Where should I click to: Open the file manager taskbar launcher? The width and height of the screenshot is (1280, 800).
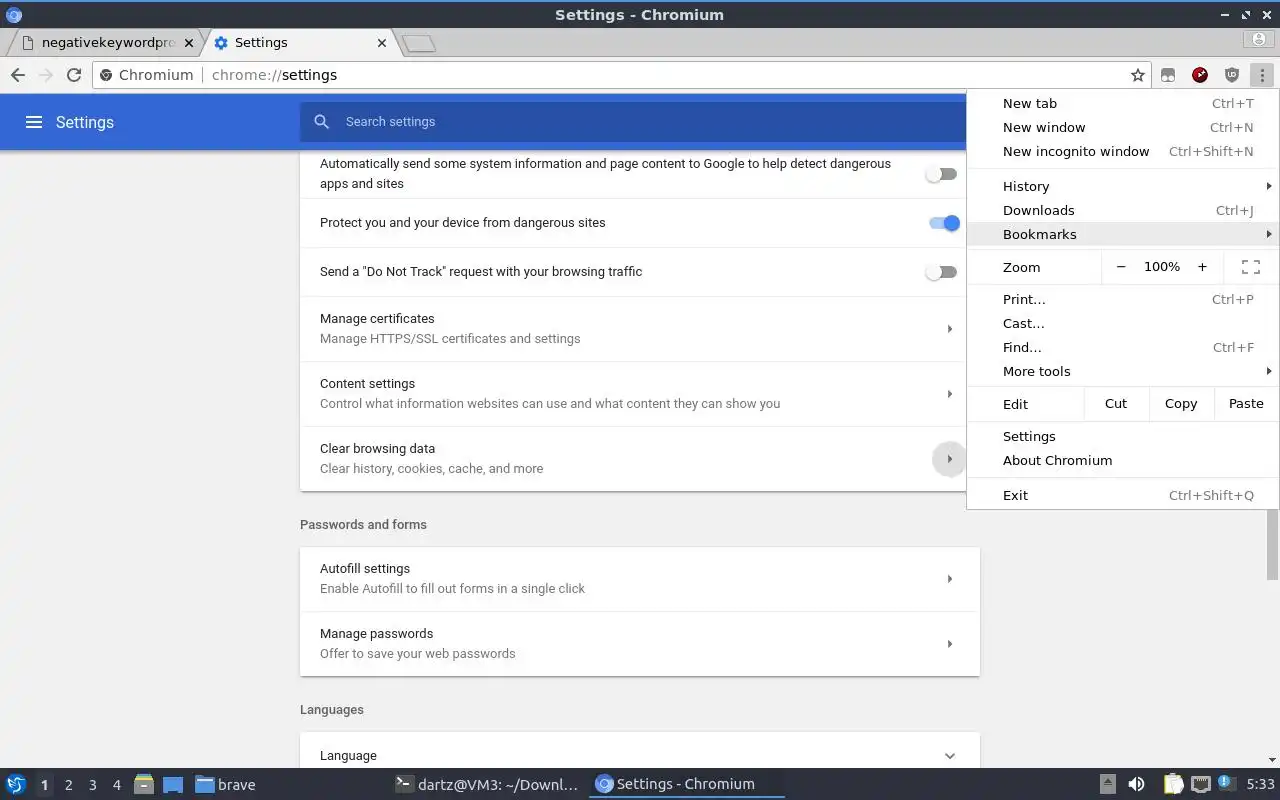point(144,784)
